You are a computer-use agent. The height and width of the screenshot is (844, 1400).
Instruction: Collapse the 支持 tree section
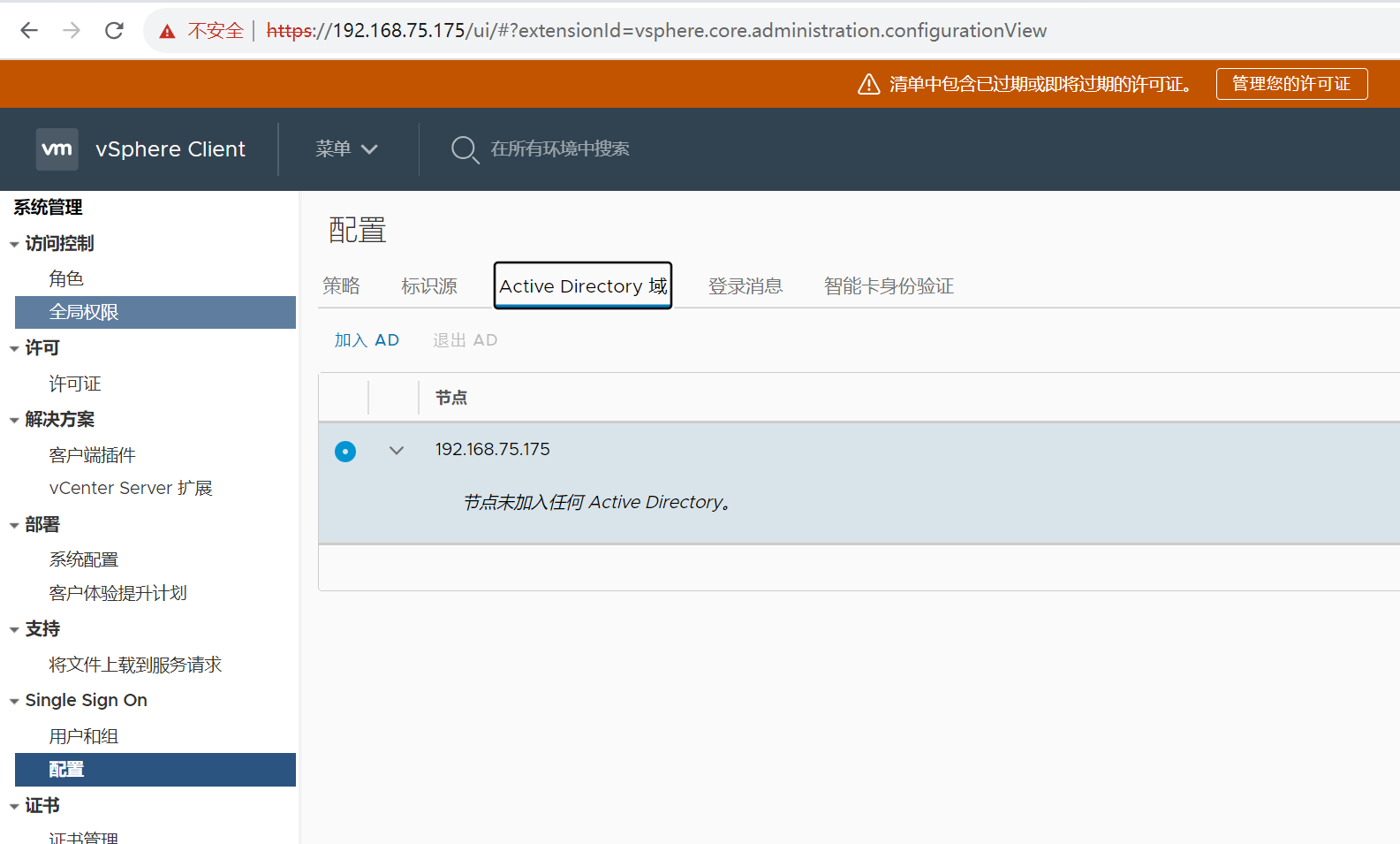(14, 630)
